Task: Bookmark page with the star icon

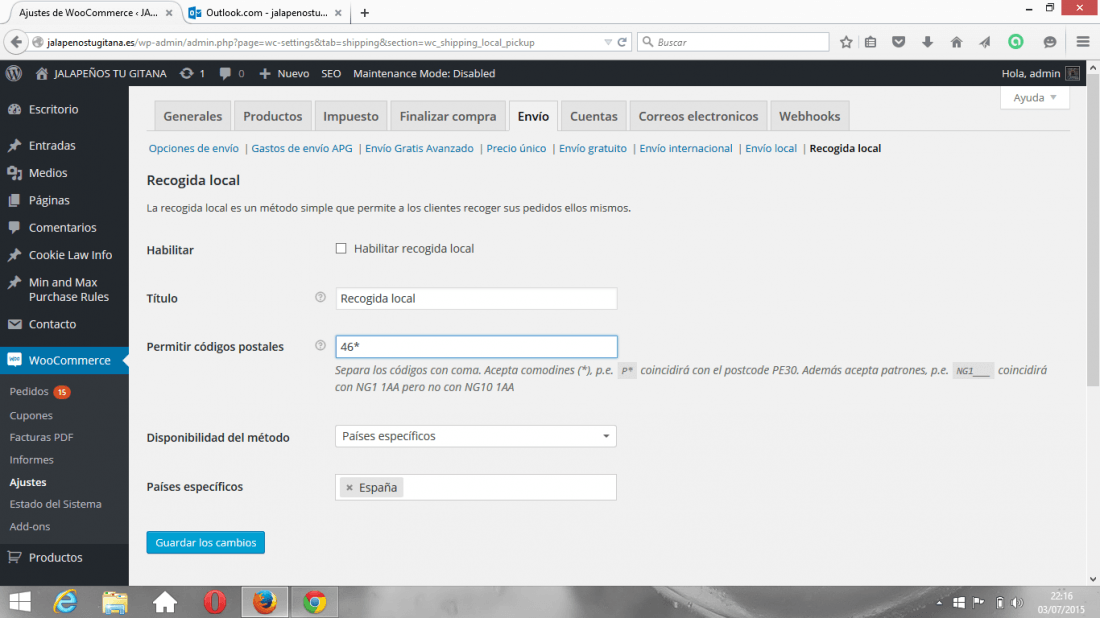Action: (846, 42)
